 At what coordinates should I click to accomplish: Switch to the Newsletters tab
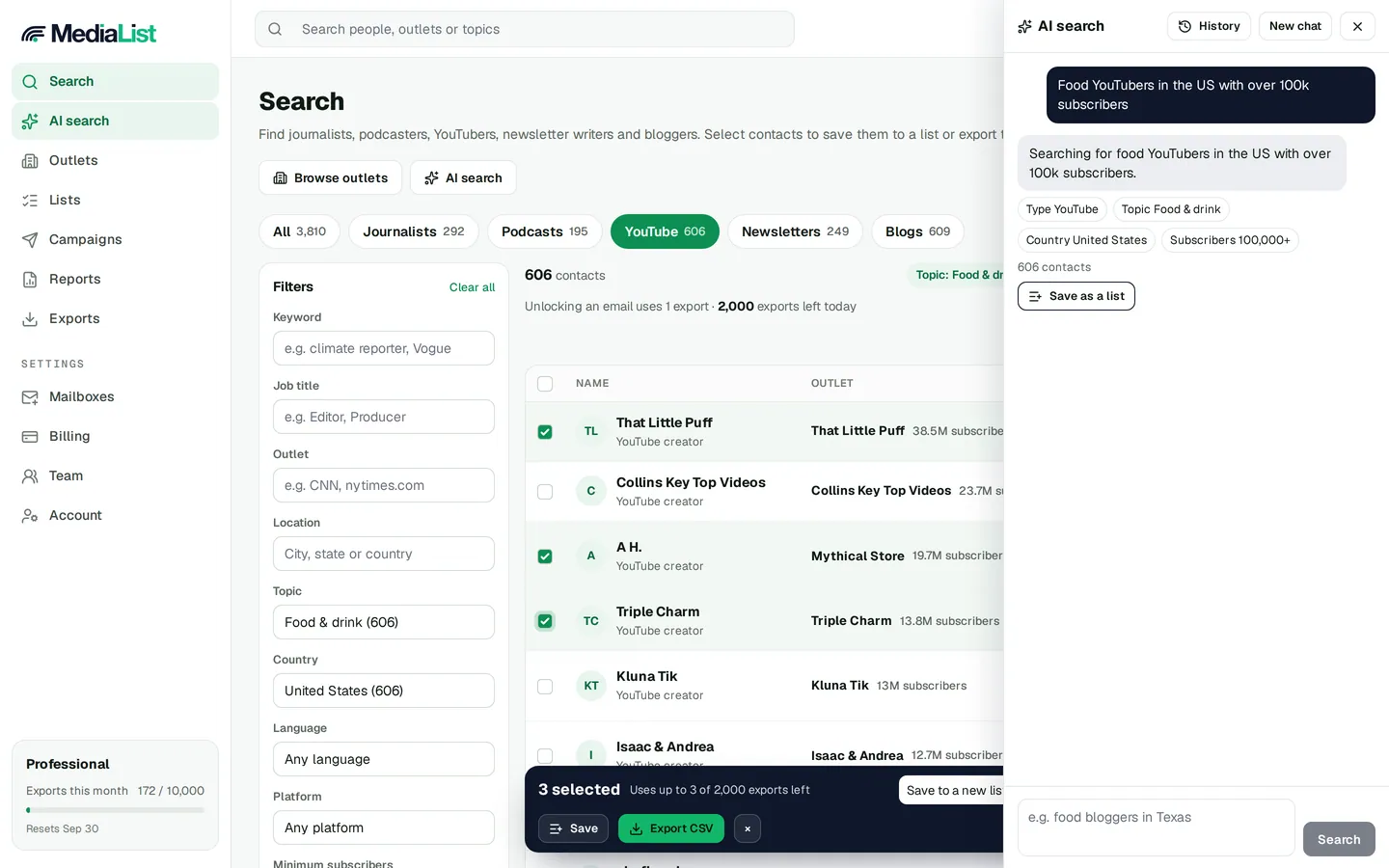[795, 231]
